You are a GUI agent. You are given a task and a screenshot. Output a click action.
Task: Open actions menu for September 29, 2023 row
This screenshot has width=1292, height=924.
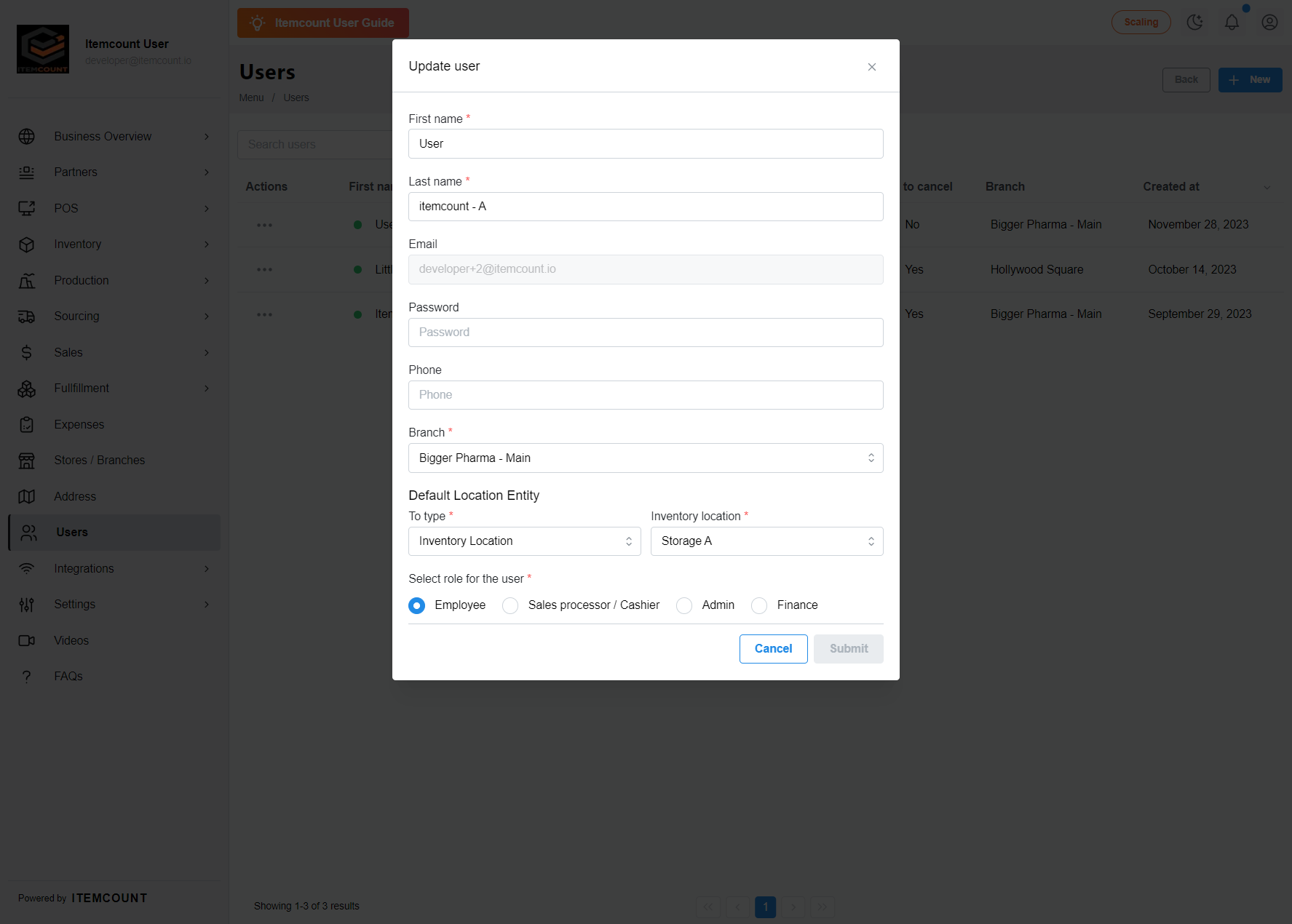tap(264, 315)
